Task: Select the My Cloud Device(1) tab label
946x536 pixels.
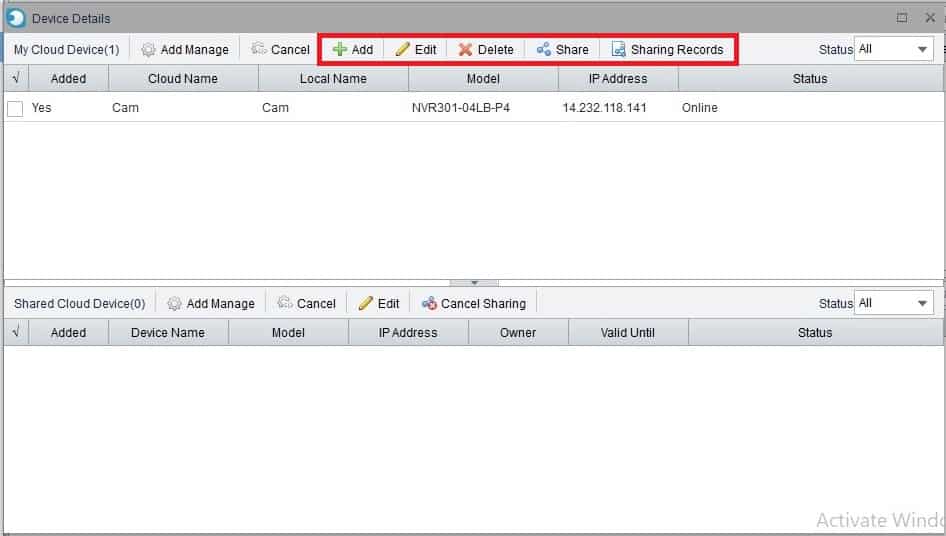Action: [66, 49]
